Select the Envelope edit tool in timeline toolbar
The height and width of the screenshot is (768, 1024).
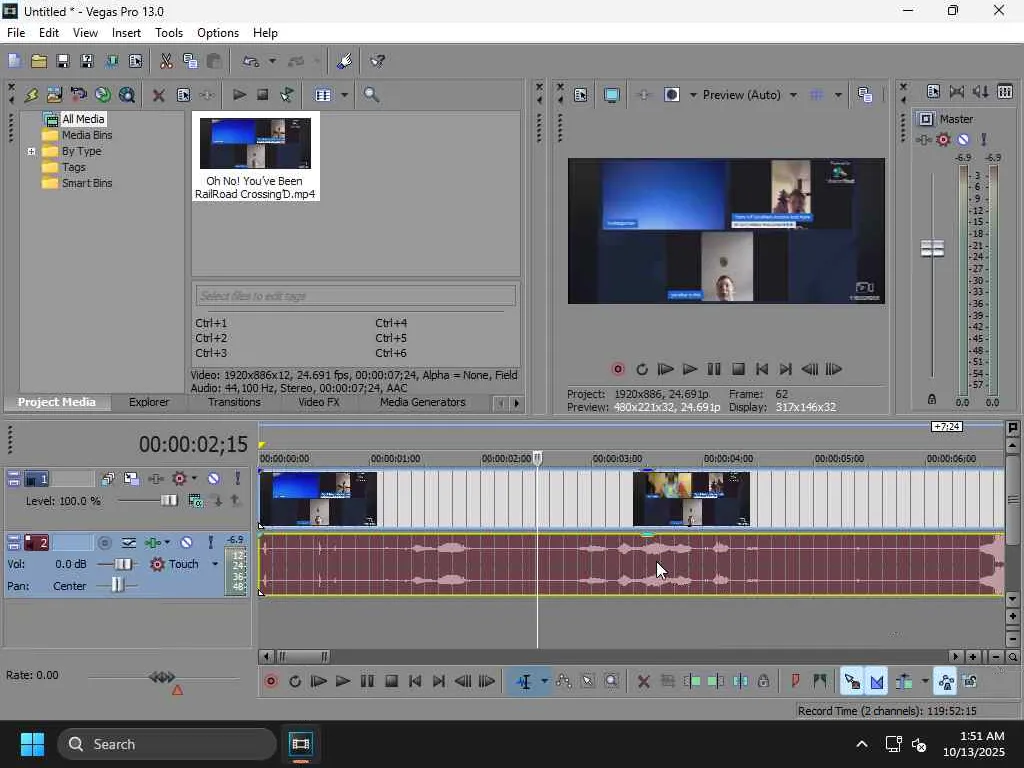(564, 681)
